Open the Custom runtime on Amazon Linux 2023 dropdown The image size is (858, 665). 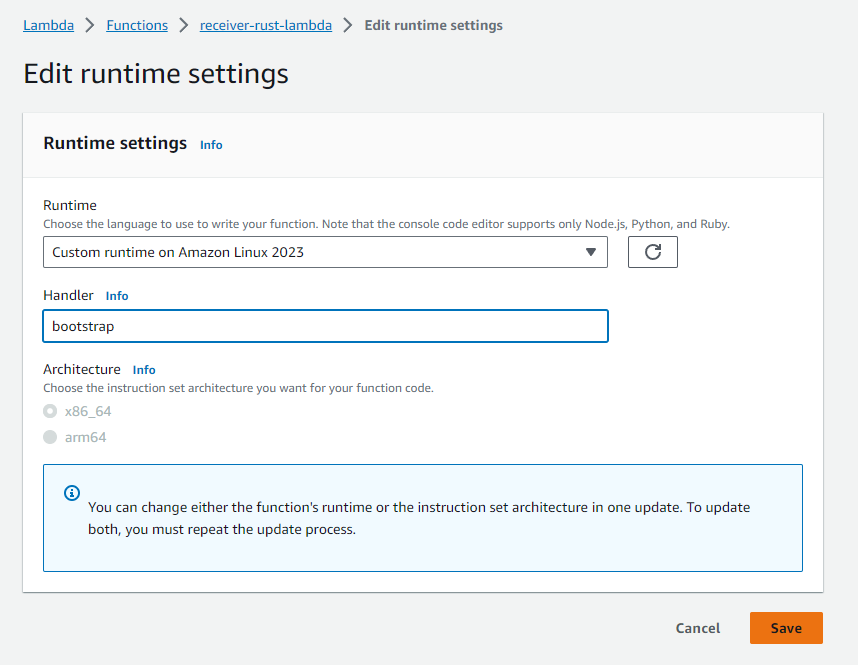pyautogui.click(x=325, y=252)
